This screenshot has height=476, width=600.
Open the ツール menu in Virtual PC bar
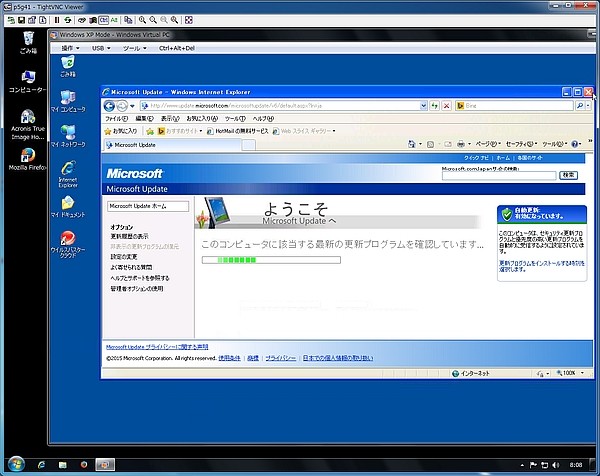pyautogui.click(x=134, y=48)
